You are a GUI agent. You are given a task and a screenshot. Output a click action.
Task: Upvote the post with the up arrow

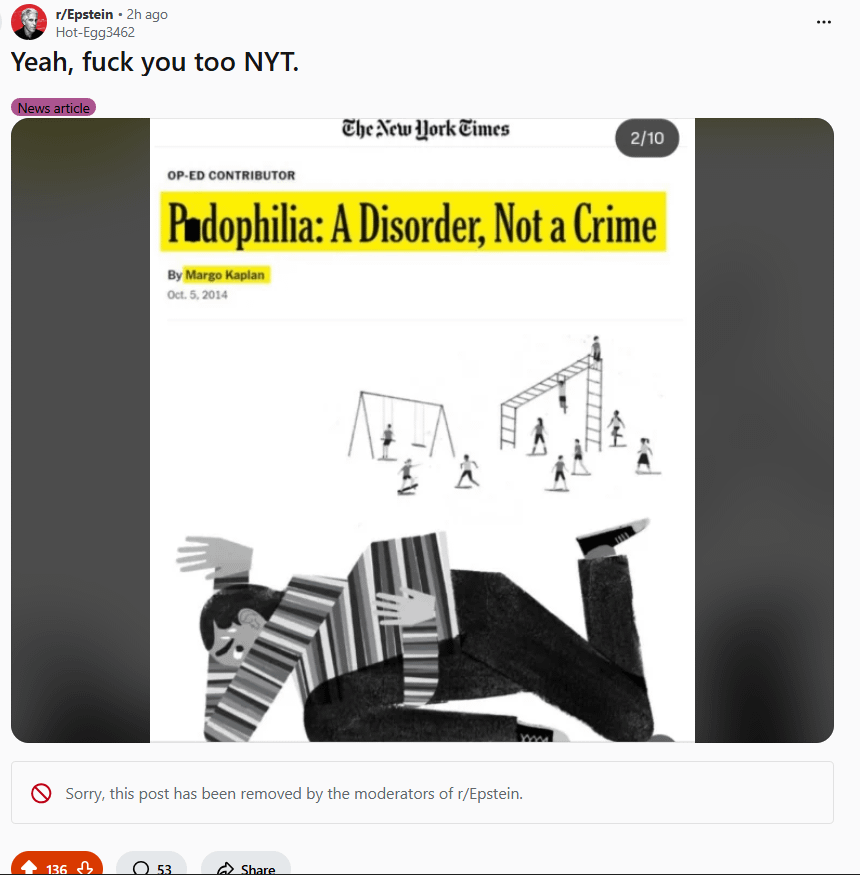click(28, 868)
